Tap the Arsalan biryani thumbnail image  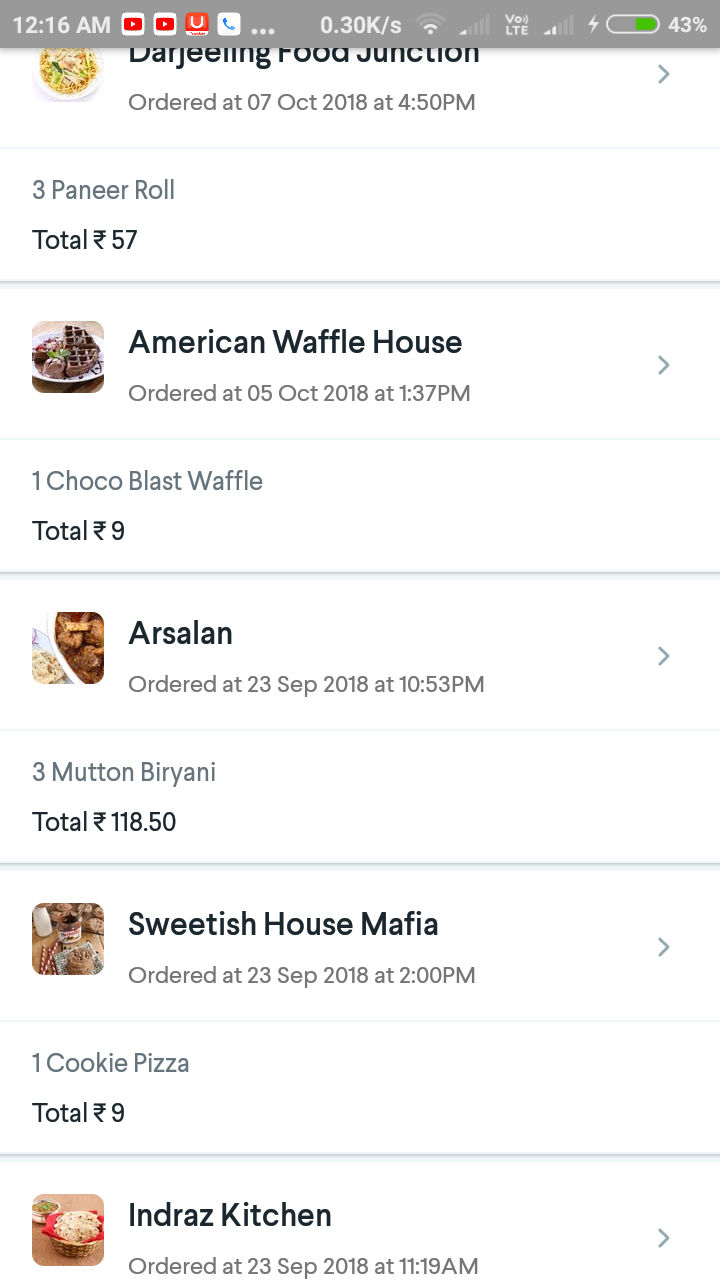point(68,648)
